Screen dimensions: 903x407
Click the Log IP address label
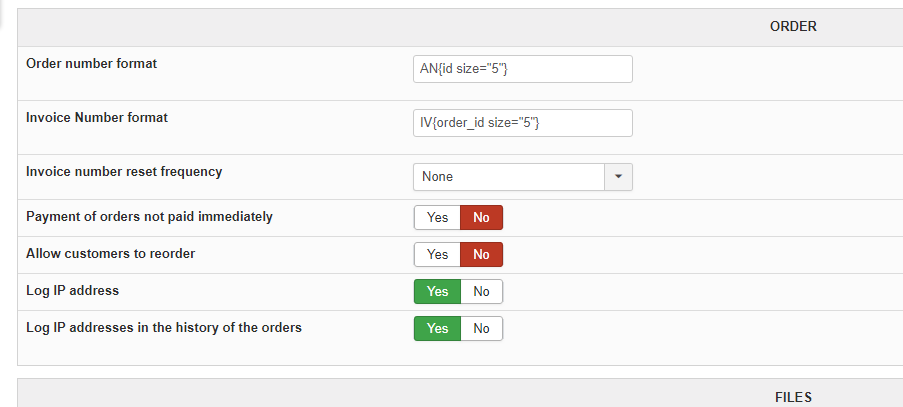tap(72, 291)
